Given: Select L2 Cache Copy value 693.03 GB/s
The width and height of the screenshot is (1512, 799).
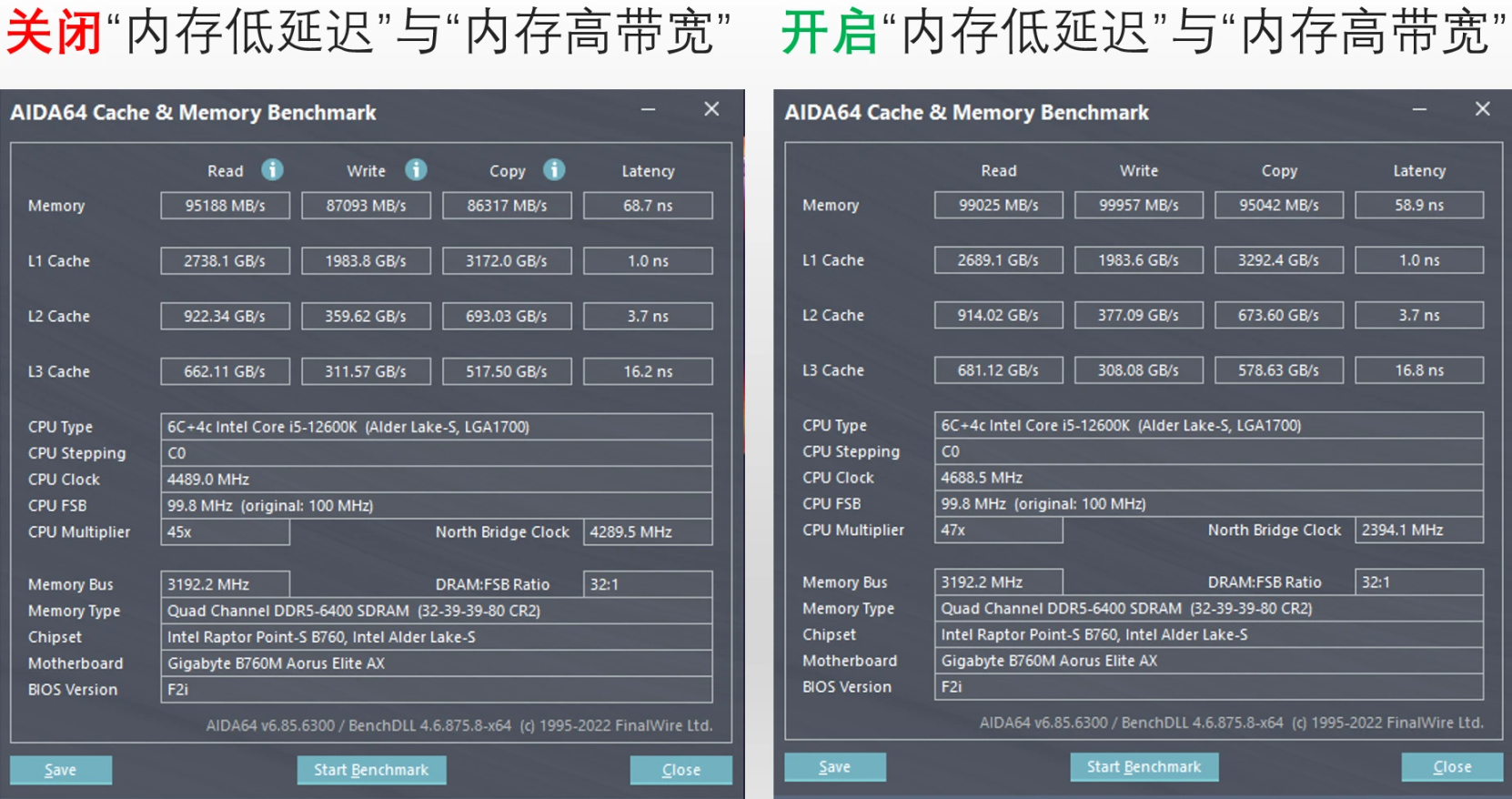Looking at the screenshot, I should [508, 317].
